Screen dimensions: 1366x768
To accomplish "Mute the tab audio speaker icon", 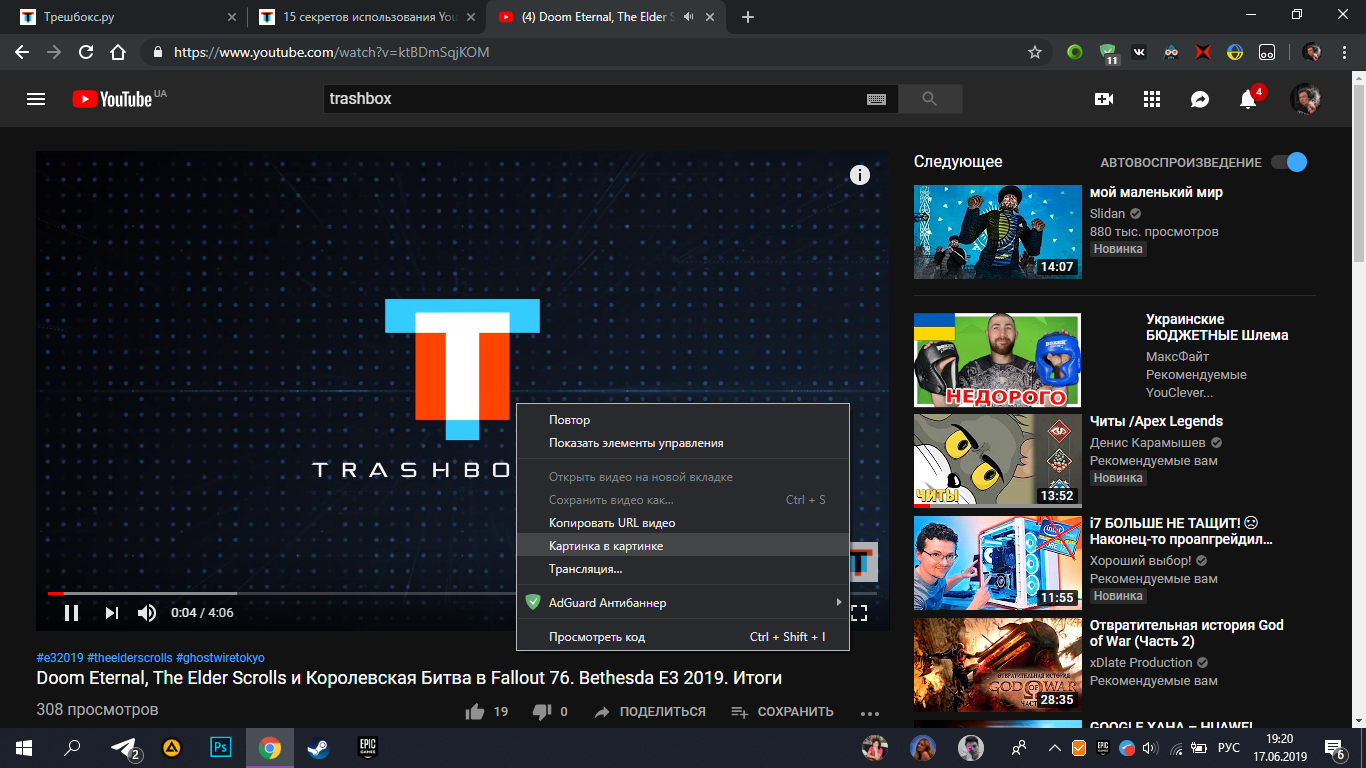I will (687, 17).
